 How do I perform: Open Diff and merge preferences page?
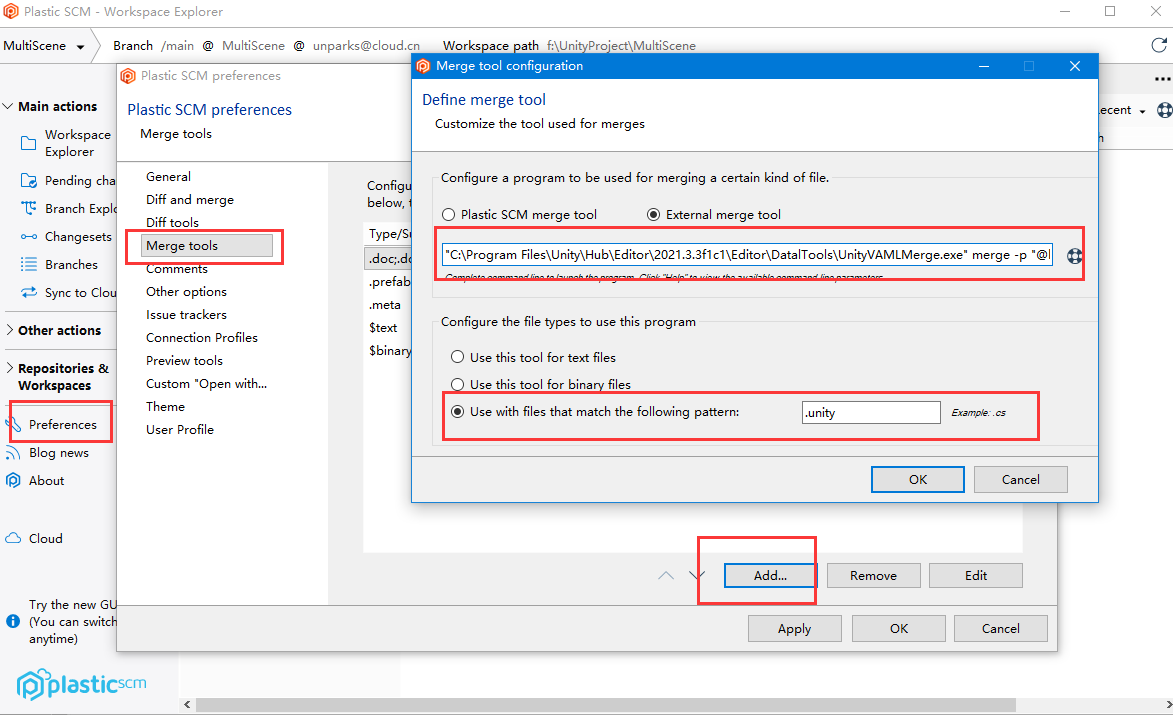click(x=190, y=200)
